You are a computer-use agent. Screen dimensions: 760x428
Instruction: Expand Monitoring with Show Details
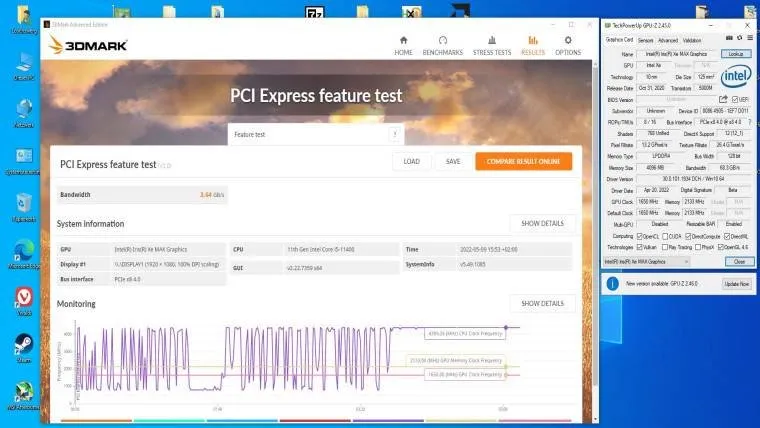click(x=542, y=303)
